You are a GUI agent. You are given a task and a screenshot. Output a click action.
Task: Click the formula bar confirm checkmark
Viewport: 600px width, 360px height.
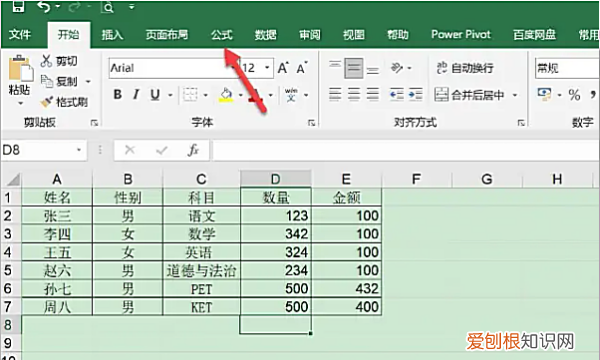[x=162, y=150]
